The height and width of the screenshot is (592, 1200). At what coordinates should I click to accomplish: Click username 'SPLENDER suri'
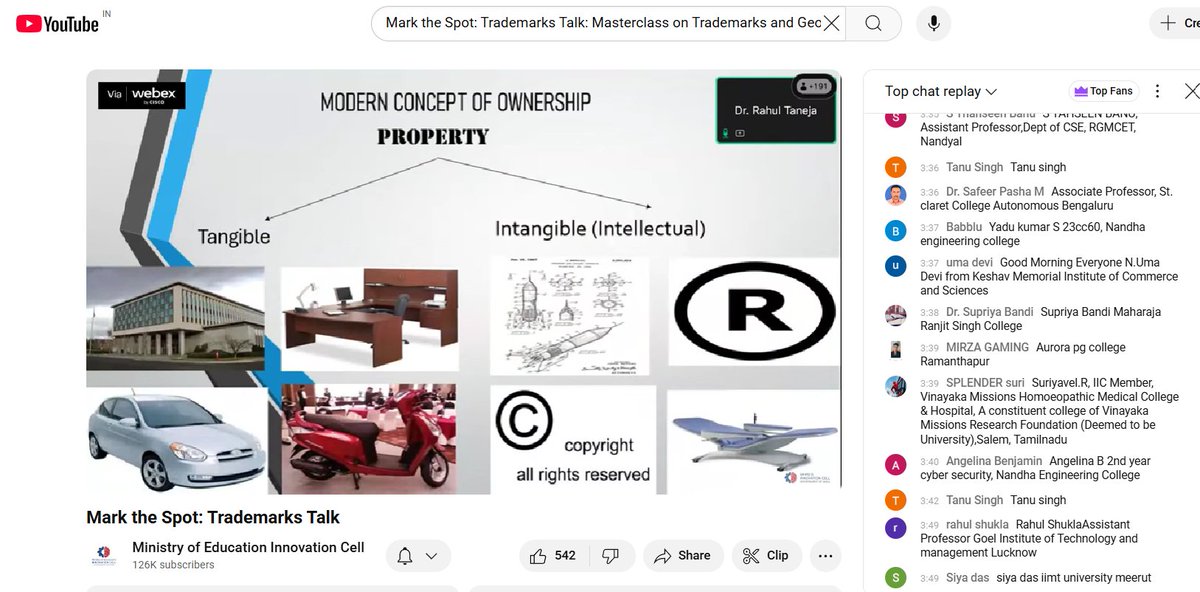[985, 383]
